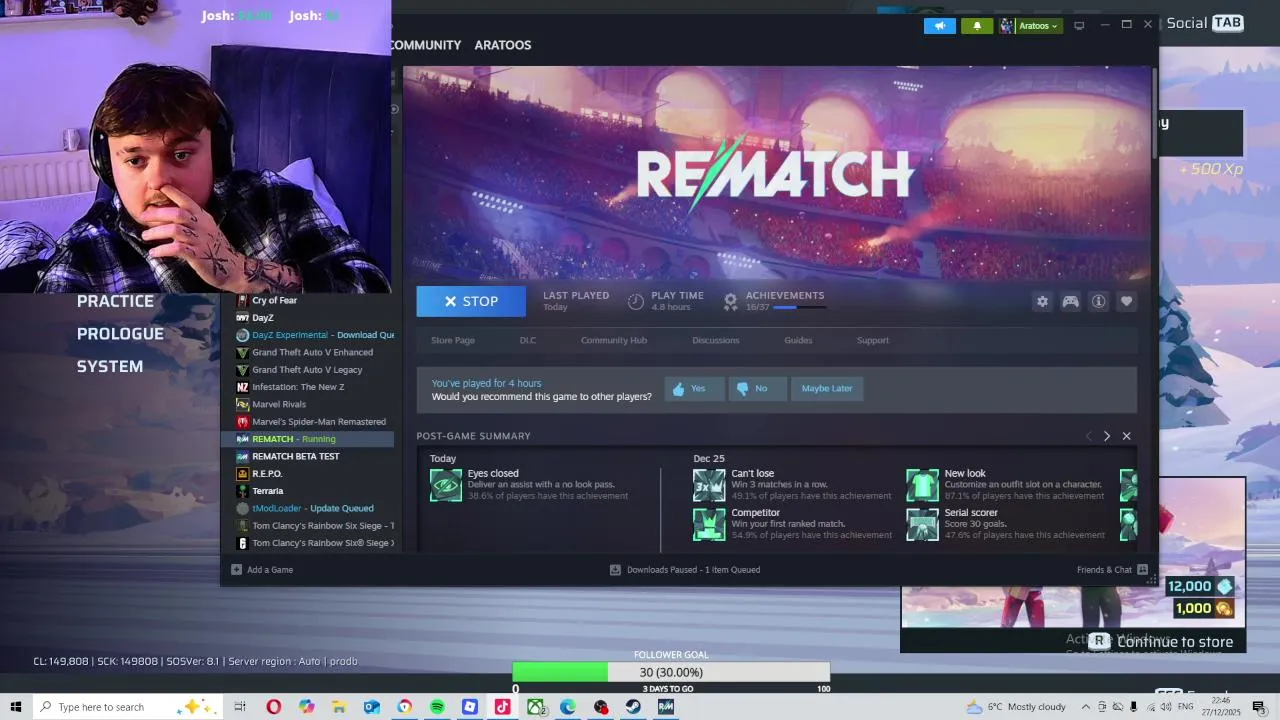Viewport: 1280px width, 720px height.
Task: Show REMATCH game info icon
Action: click(1098, 301)
